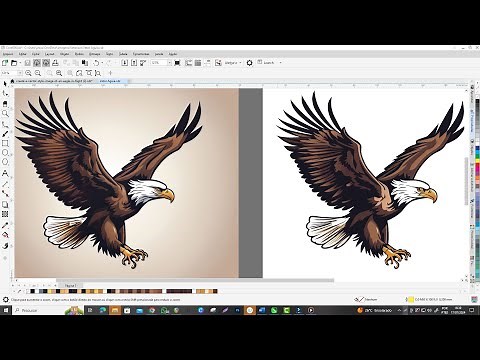Select the Polygon tool
Image resolution: width=480 pixels, height=360 pixels.
pyautogui.click(x=5, y=162)
